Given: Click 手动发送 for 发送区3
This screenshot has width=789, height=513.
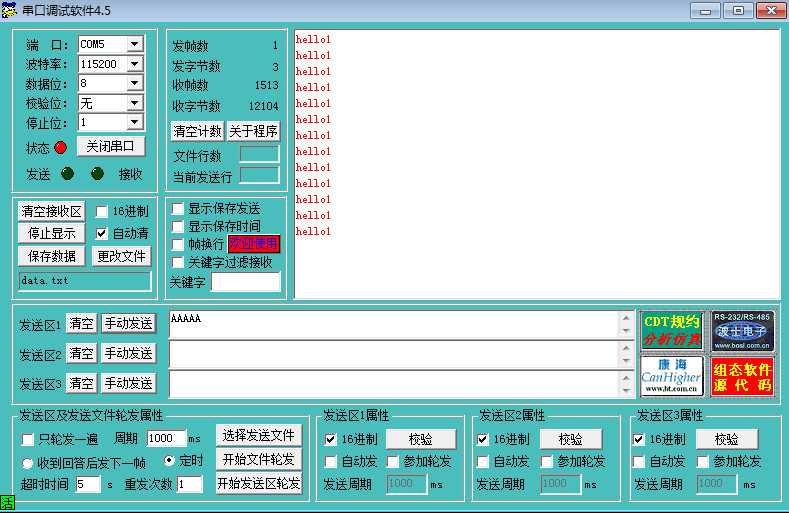Looking at the screenshot, I should pos(128,384).
